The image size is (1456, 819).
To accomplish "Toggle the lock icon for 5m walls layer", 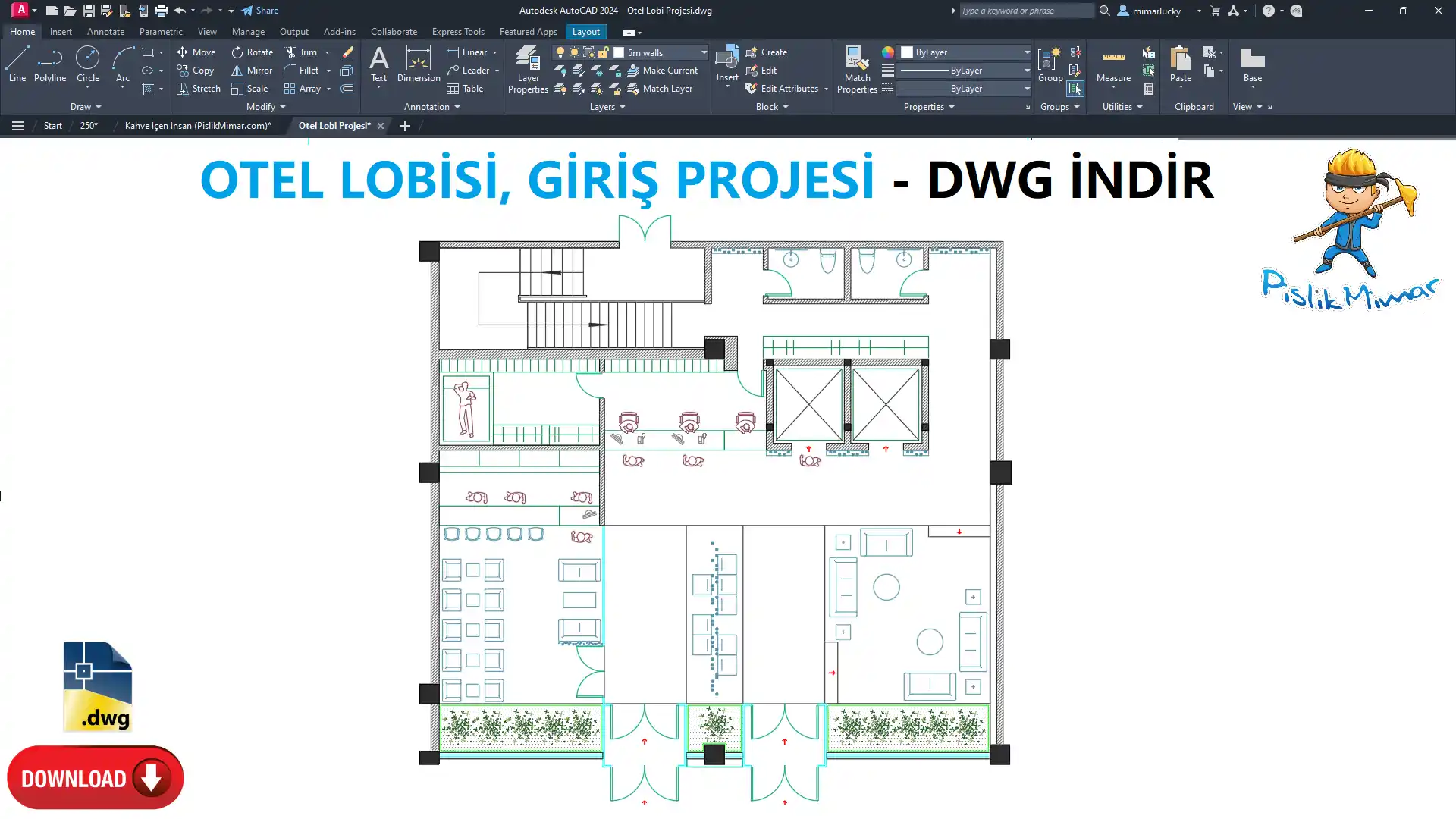I will [x=604, y=52].
